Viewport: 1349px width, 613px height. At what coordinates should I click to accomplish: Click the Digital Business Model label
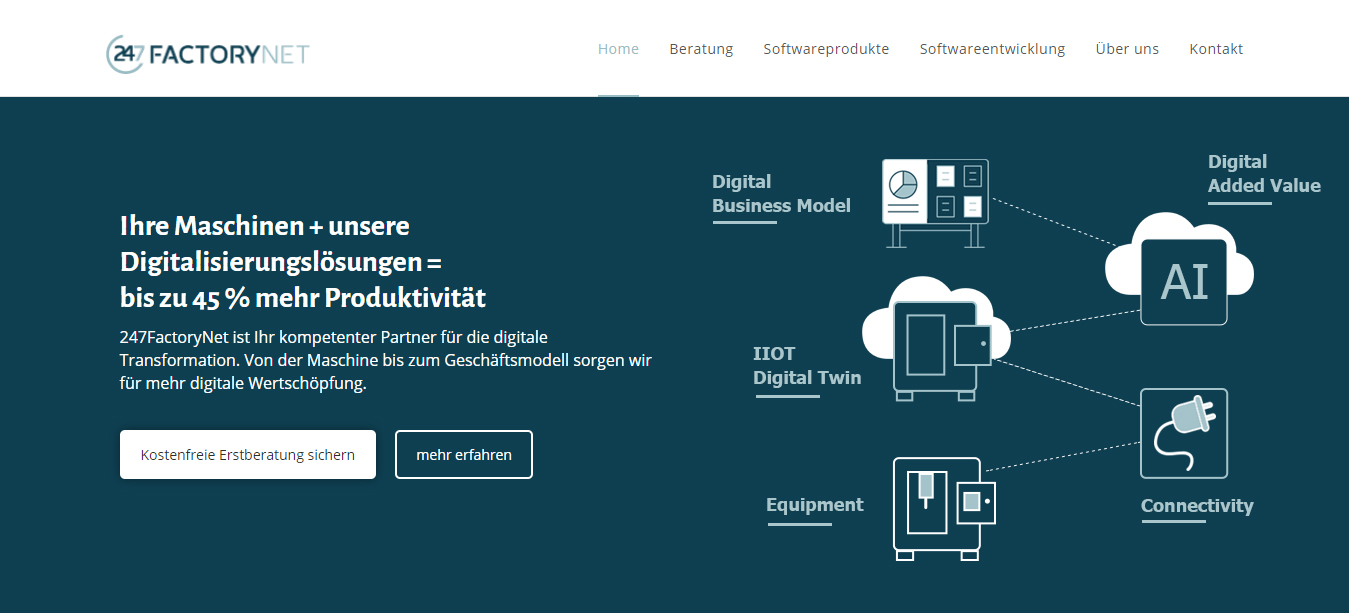(781, 194)
